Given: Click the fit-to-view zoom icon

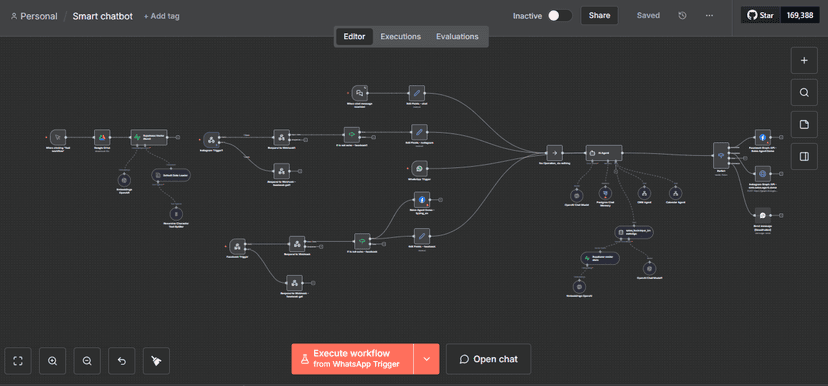Looking at the screenshot, I should (x=18, y=361).
